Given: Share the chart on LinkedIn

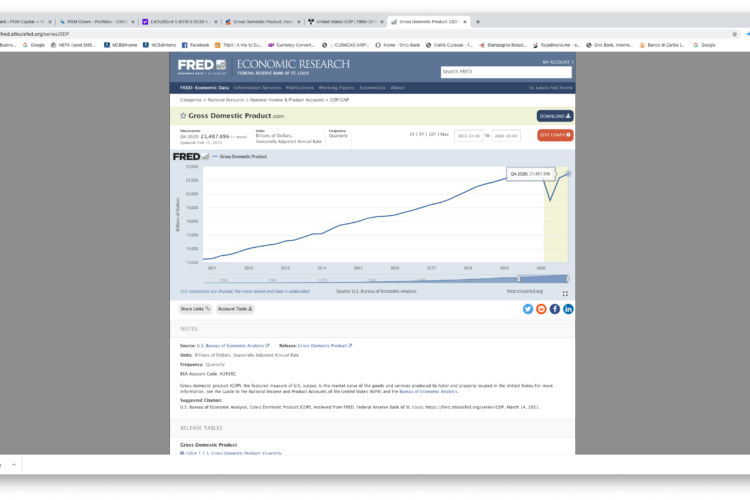Looking at the screenshot, I should [568, 309].
